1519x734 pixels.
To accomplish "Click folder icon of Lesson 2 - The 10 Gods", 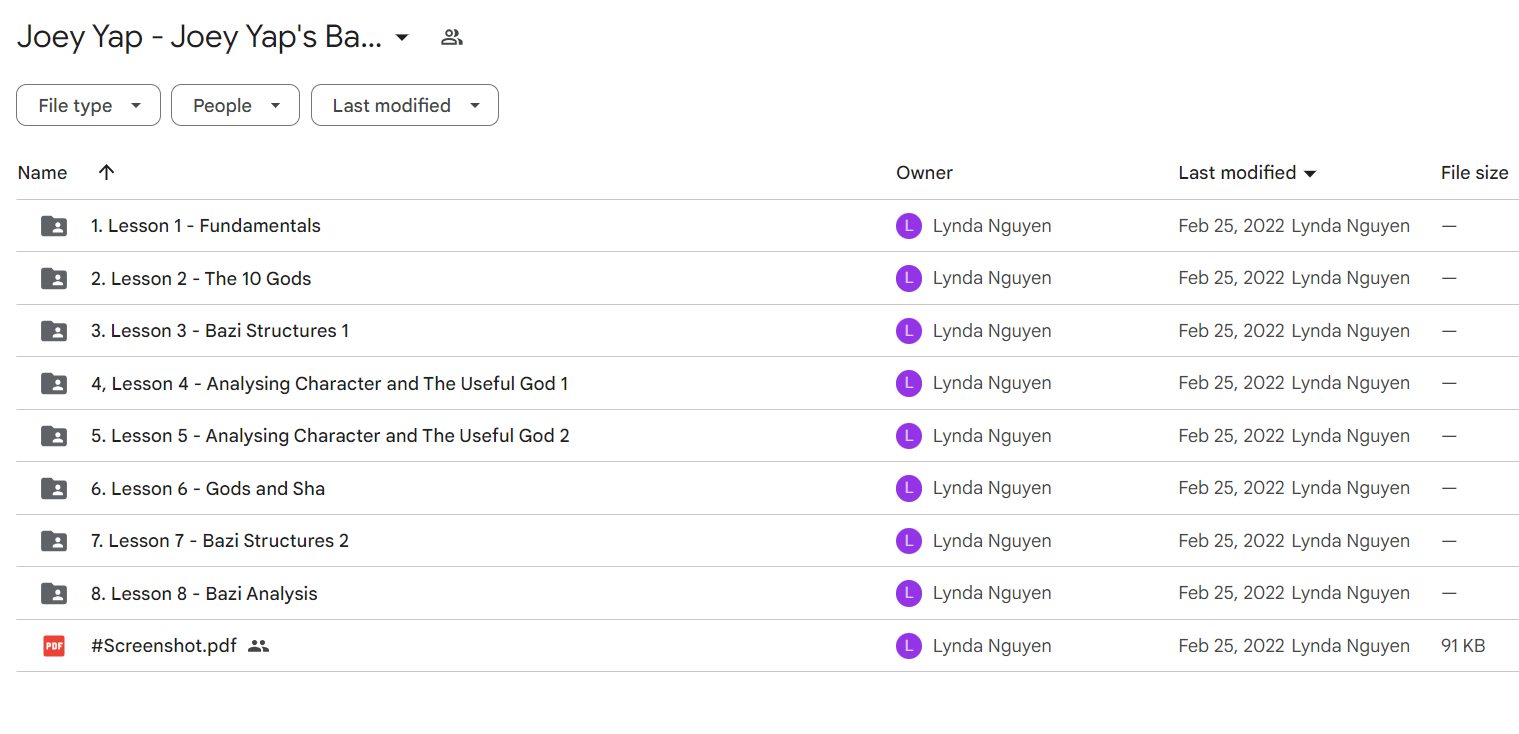I will pyautogui.click(x=54, y=278).
